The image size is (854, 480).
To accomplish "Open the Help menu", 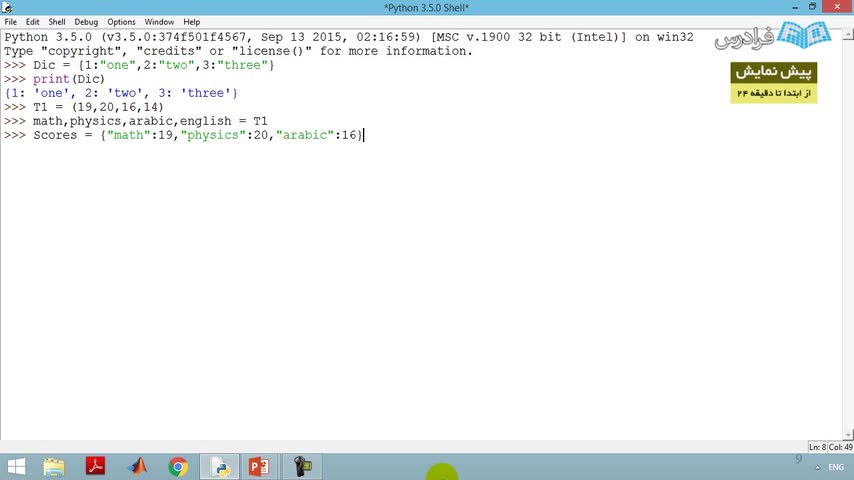I will [x=191, y=22].
